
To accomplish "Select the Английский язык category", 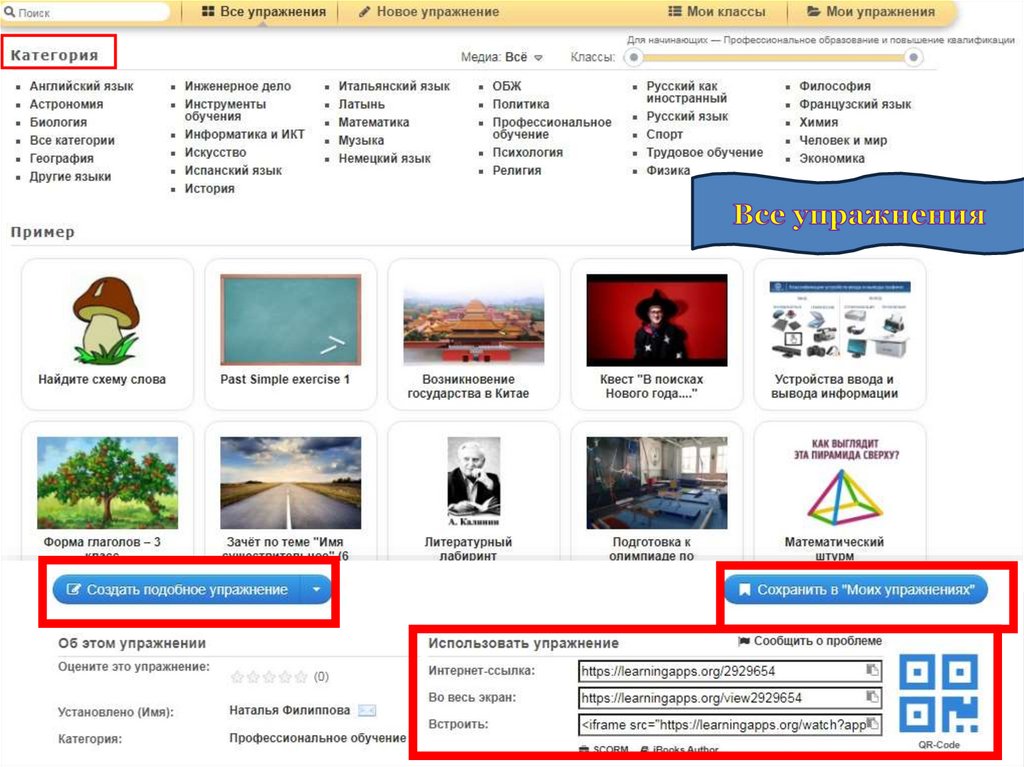I will pos(81,86).
